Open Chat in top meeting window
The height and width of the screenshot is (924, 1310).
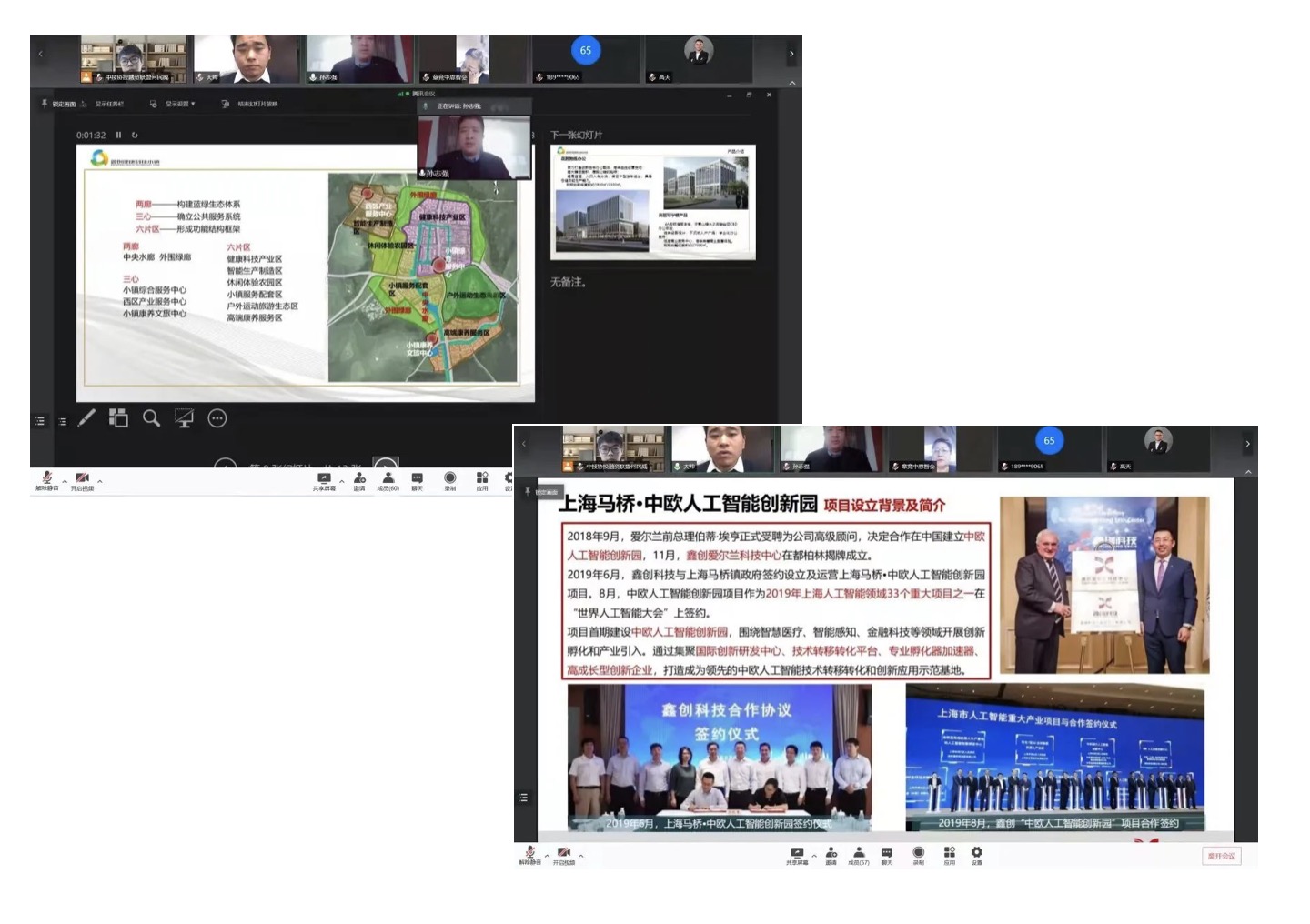click(x=417, y=481)
